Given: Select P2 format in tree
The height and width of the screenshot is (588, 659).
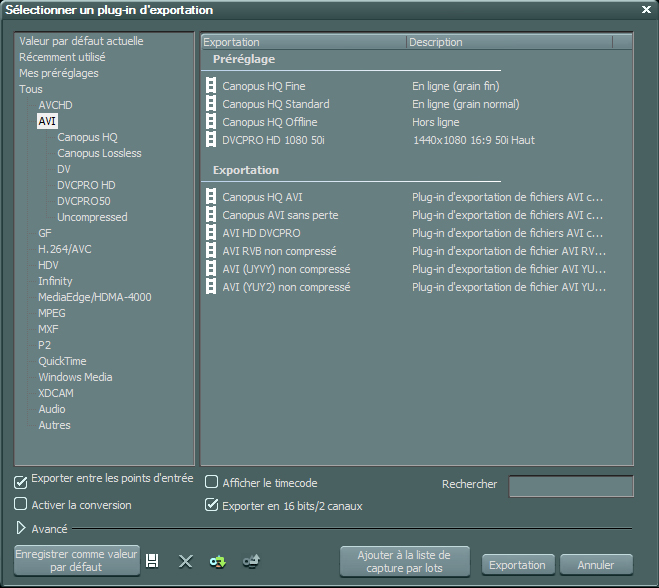Looking at the screenshot, I should pyautogui.click(x=45, y=345).
